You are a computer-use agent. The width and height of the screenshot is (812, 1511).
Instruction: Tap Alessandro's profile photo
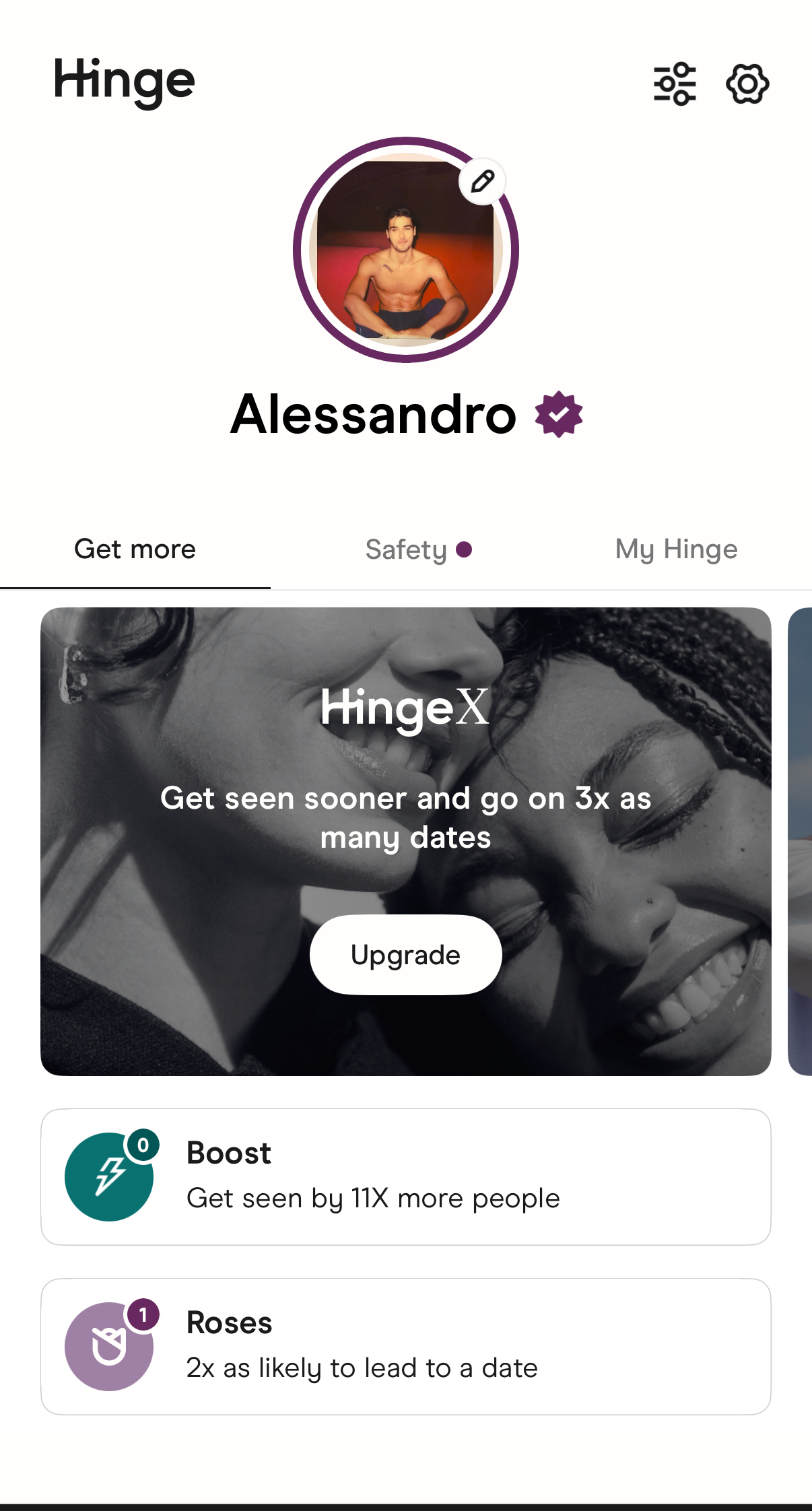point(406,250)
